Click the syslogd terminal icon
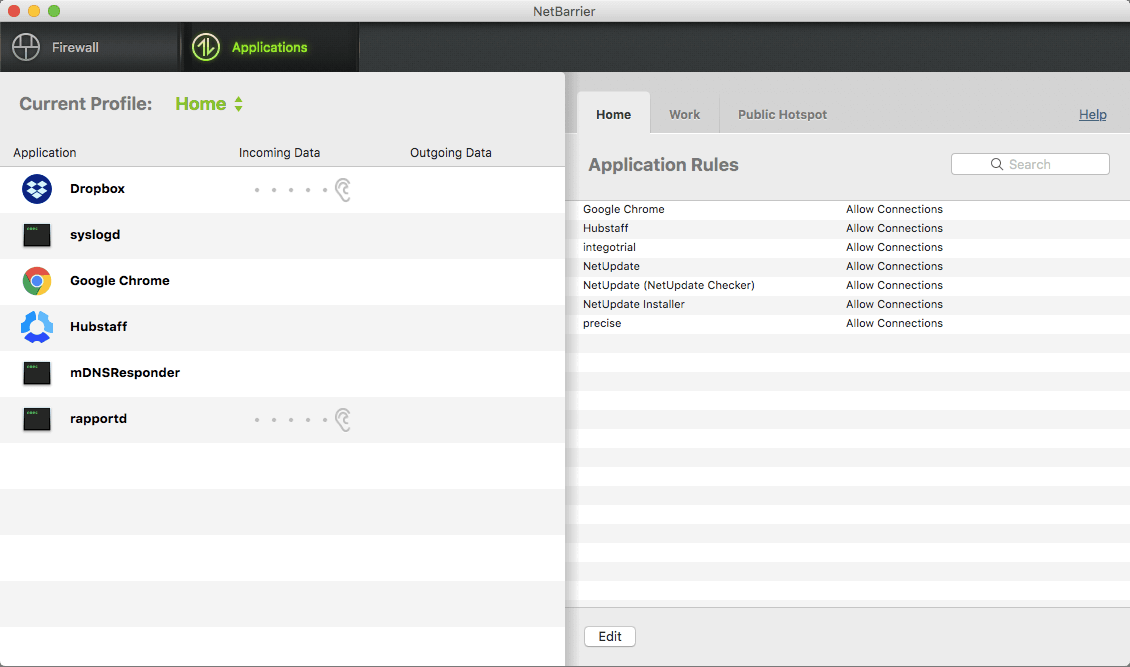This screenshot has height=667, width=1130. (37, 235)
